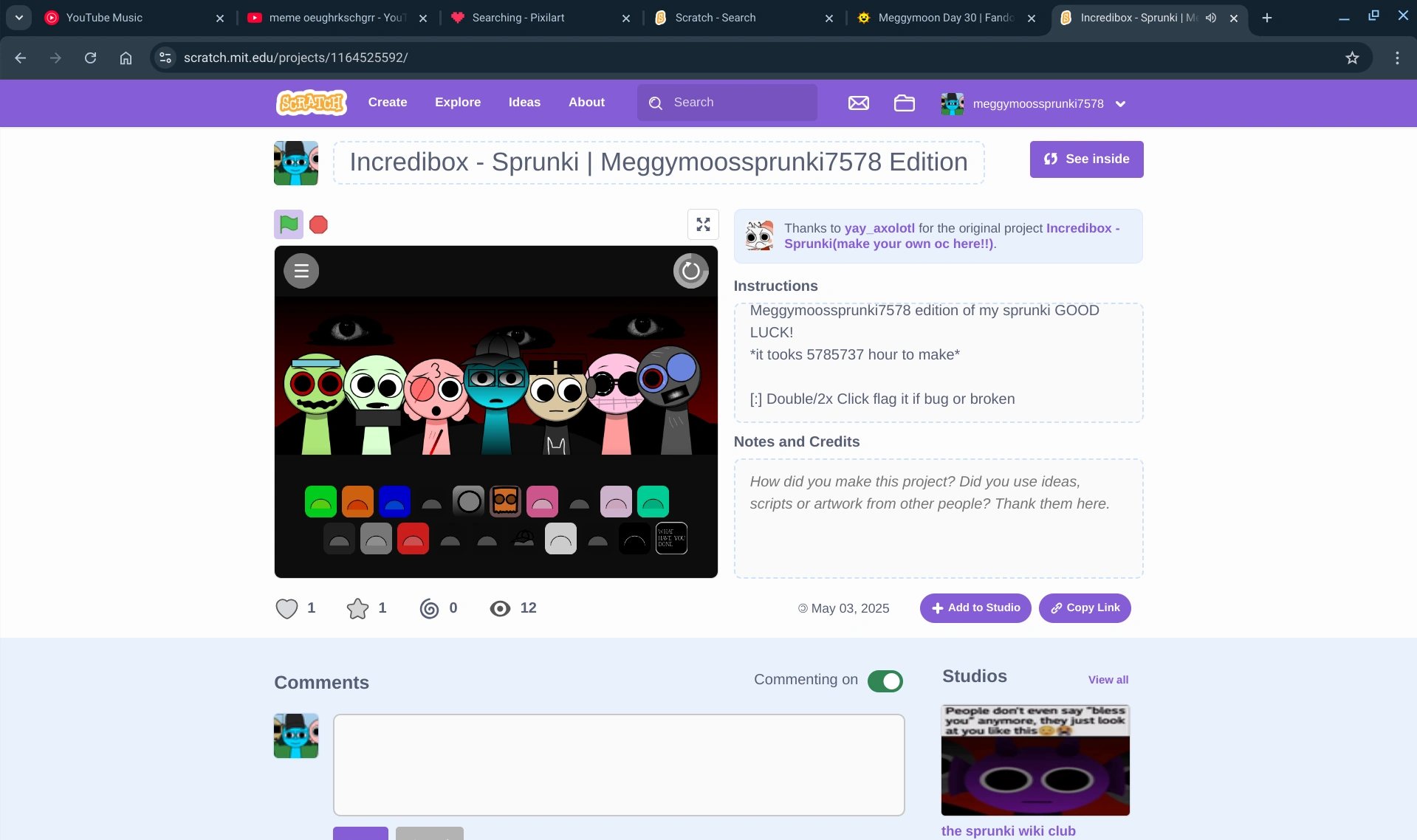Select the teal sprunki icon
1417x840 pixels.
653,501
